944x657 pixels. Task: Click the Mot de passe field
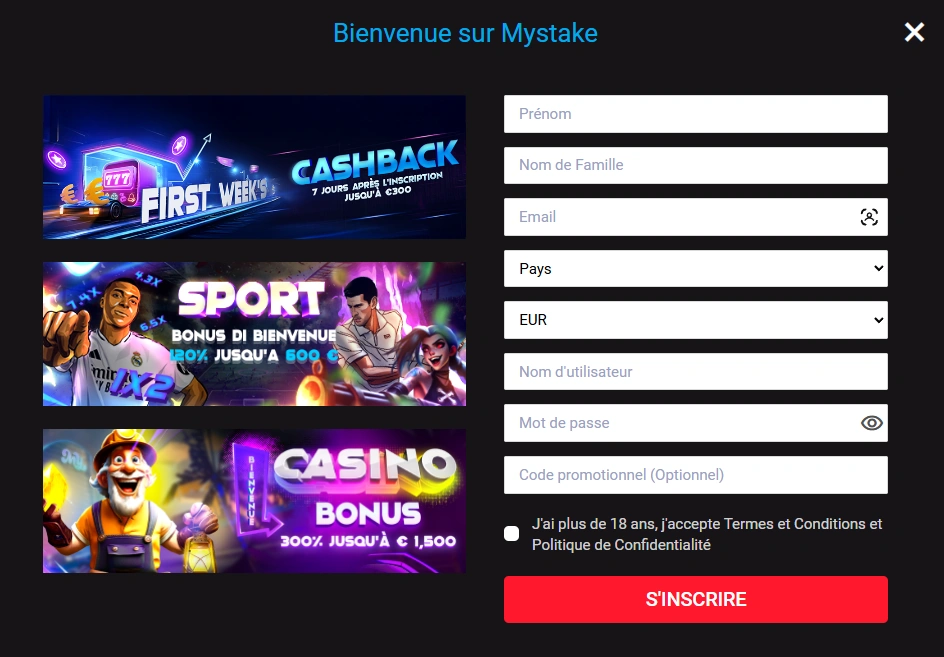point(680,423)
